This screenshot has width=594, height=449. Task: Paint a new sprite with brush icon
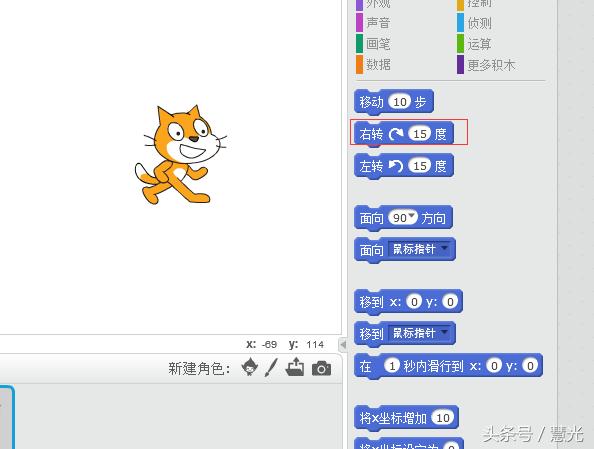pyautogui.click(x=271, y=368)
